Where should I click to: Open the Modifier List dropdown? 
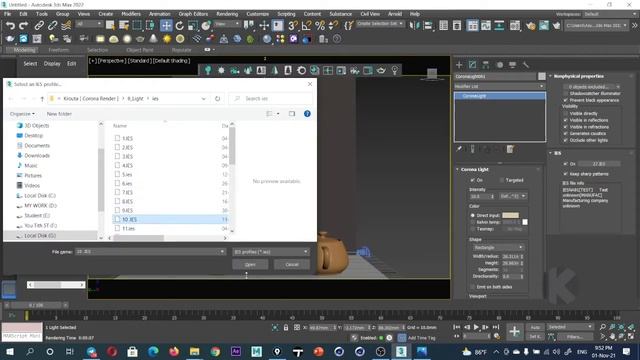(500, 86)
